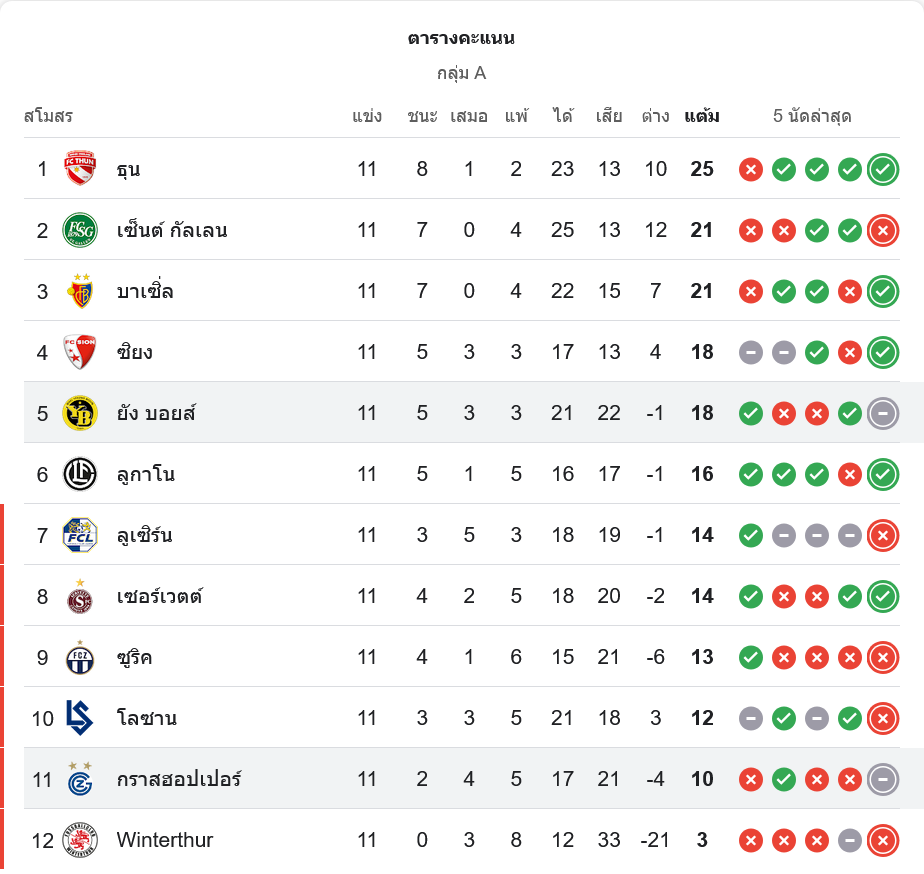Click the Lausanne club logo

pos(80,718)
